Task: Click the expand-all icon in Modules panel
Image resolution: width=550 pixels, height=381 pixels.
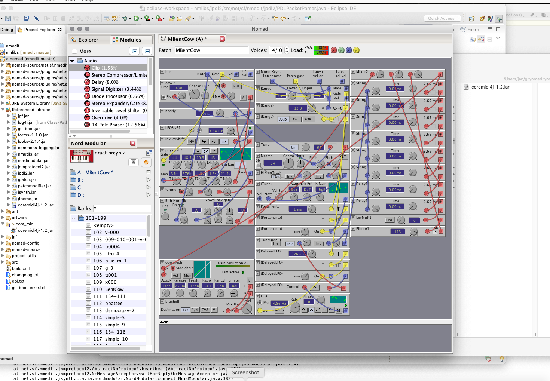Action: click(135, 51)
